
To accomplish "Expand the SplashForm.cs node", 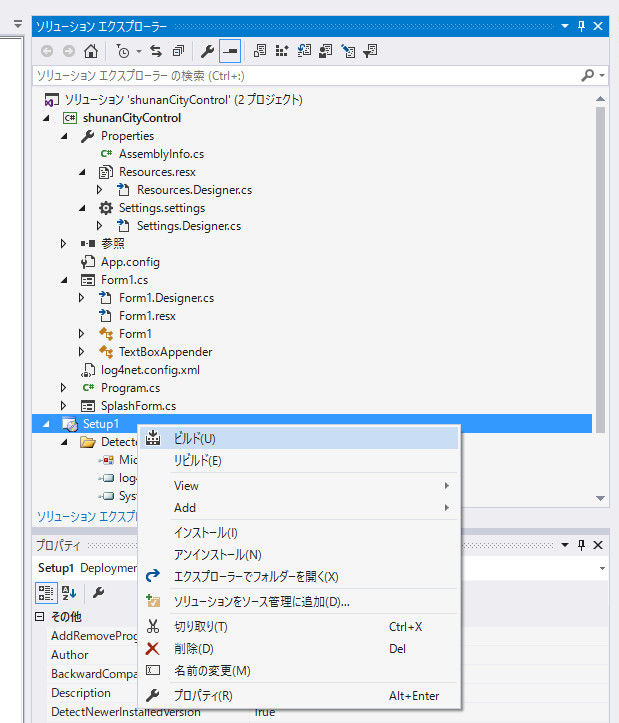I will 64,406.
